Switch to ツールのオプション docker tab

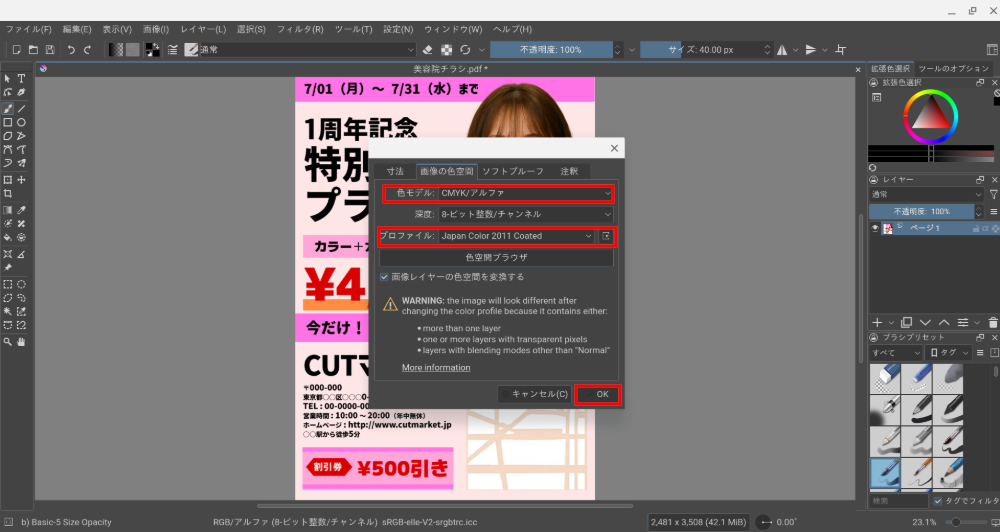(953, 68)
